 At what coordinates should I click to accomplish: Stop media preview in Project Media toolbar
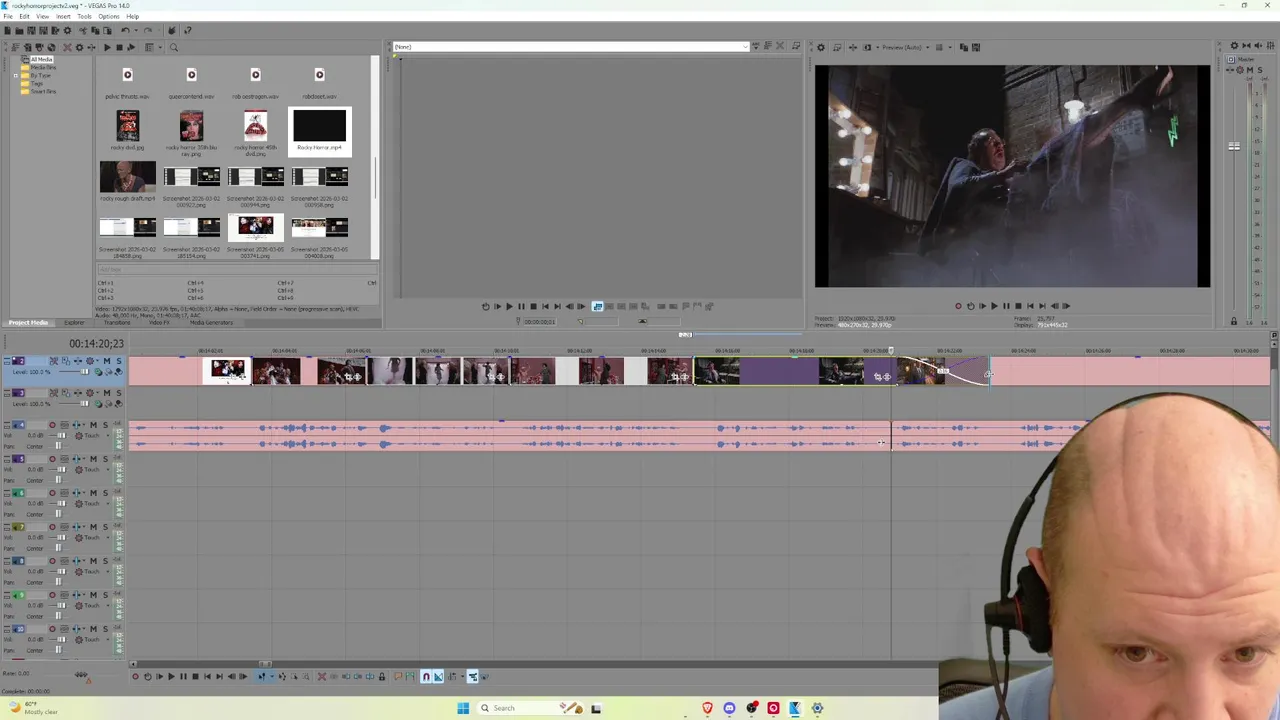pyautogui.click(x=118, y=47)
